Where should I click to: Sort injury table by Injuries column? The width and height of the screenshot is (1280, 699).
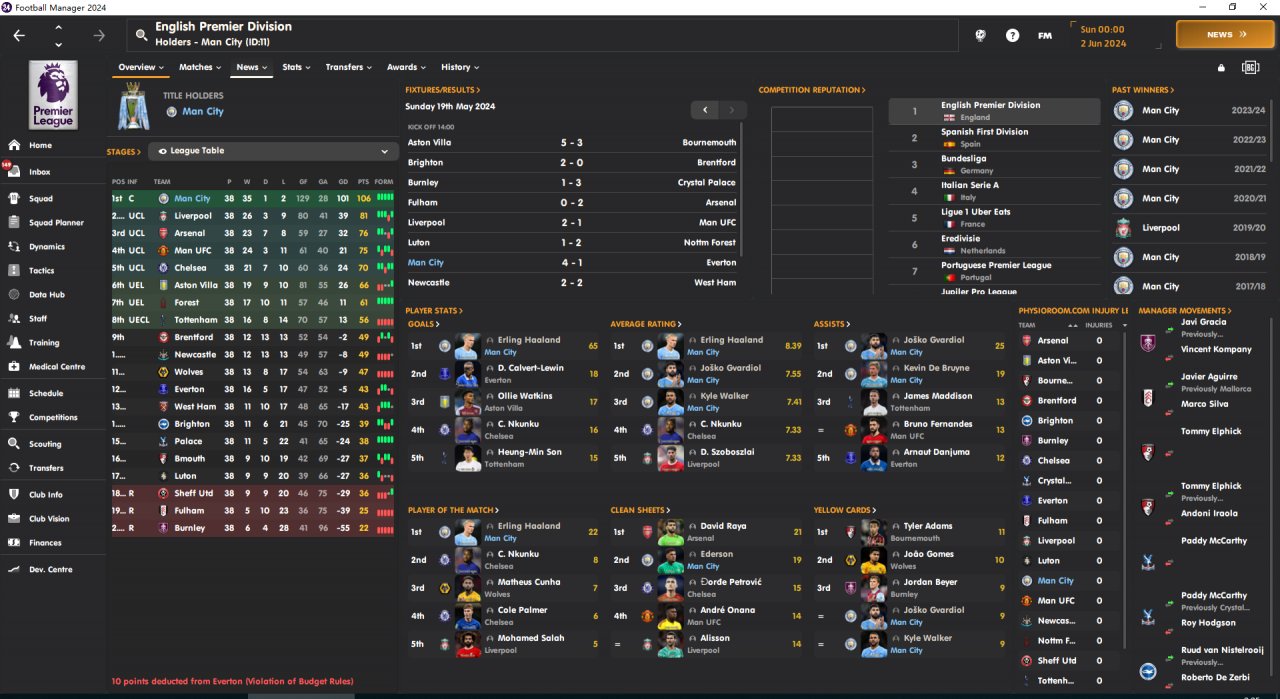1099,325
